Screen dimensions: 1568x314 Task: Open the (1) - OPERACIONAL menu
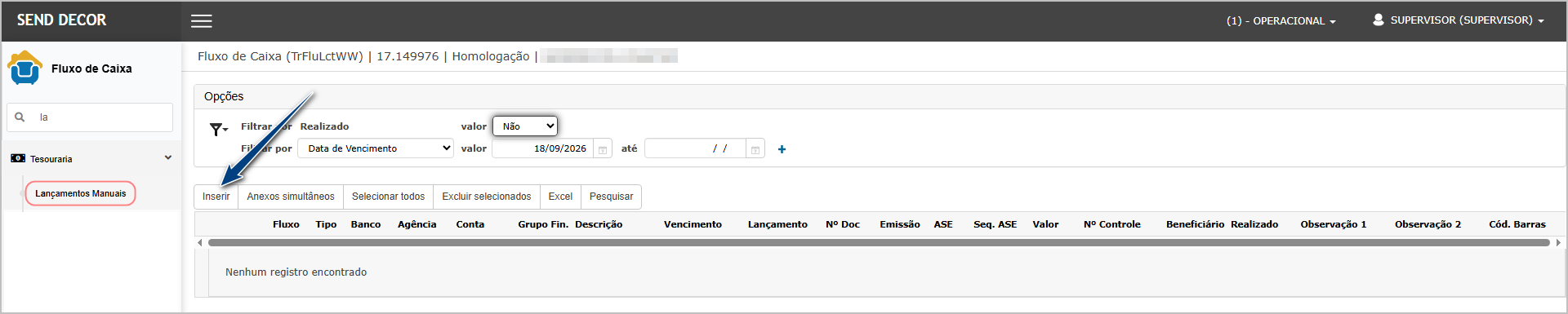(1281, 21)
